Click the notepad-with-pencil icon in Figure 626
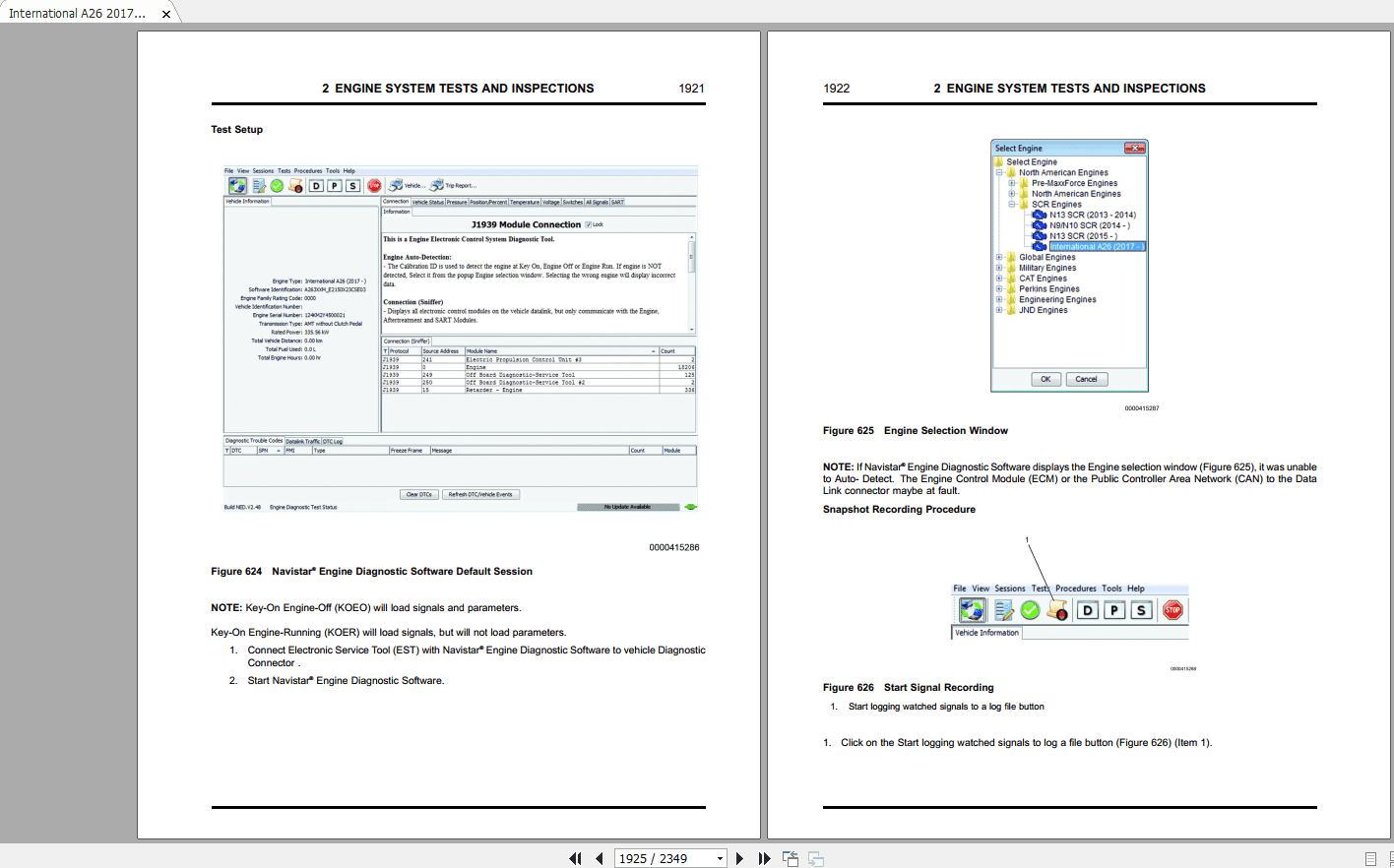This screenshot has width=1394, height=868. coord(1003,610)
